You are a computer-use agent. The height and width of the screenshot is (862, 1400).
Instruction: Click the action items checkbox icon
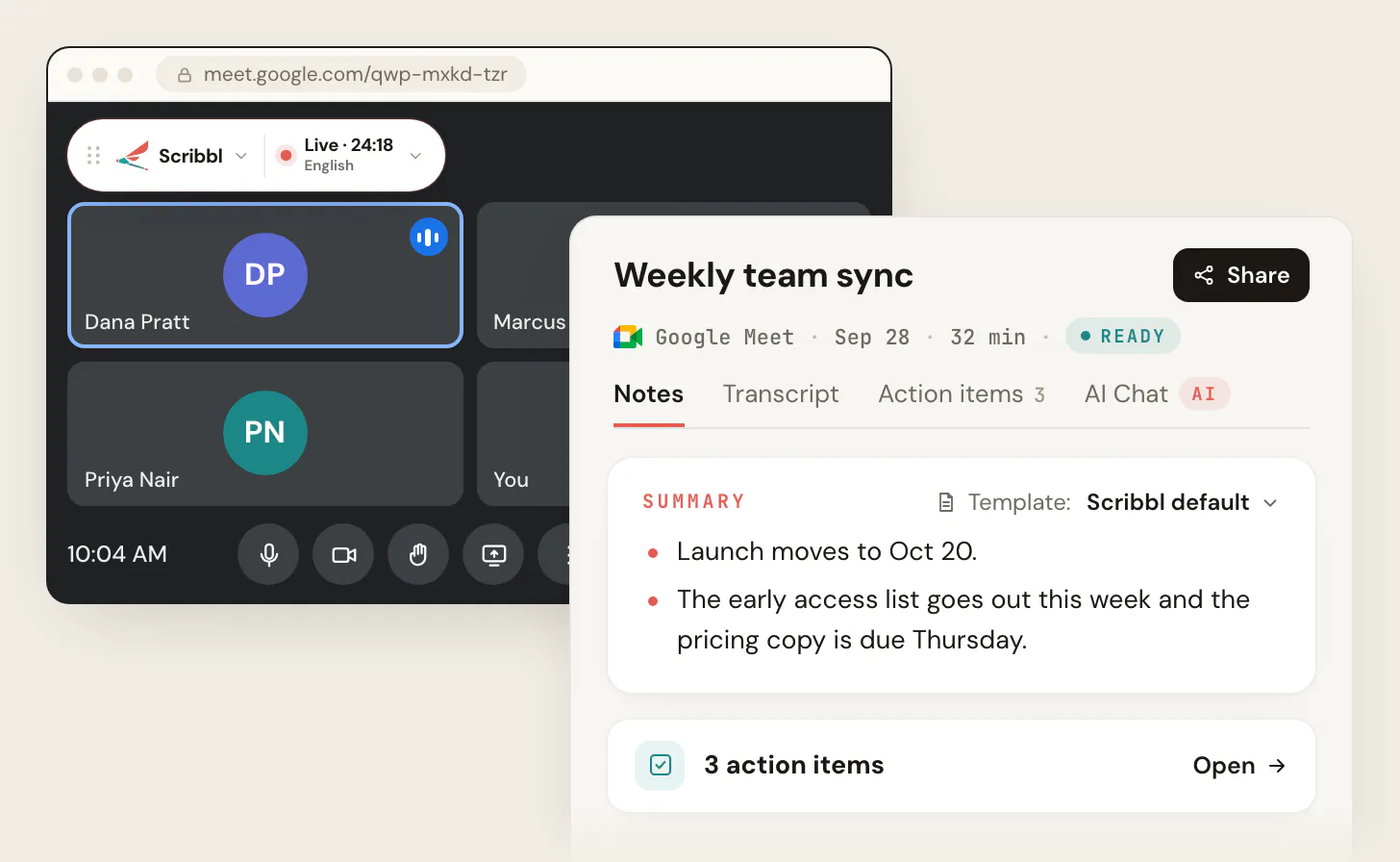tap(660, 766)
